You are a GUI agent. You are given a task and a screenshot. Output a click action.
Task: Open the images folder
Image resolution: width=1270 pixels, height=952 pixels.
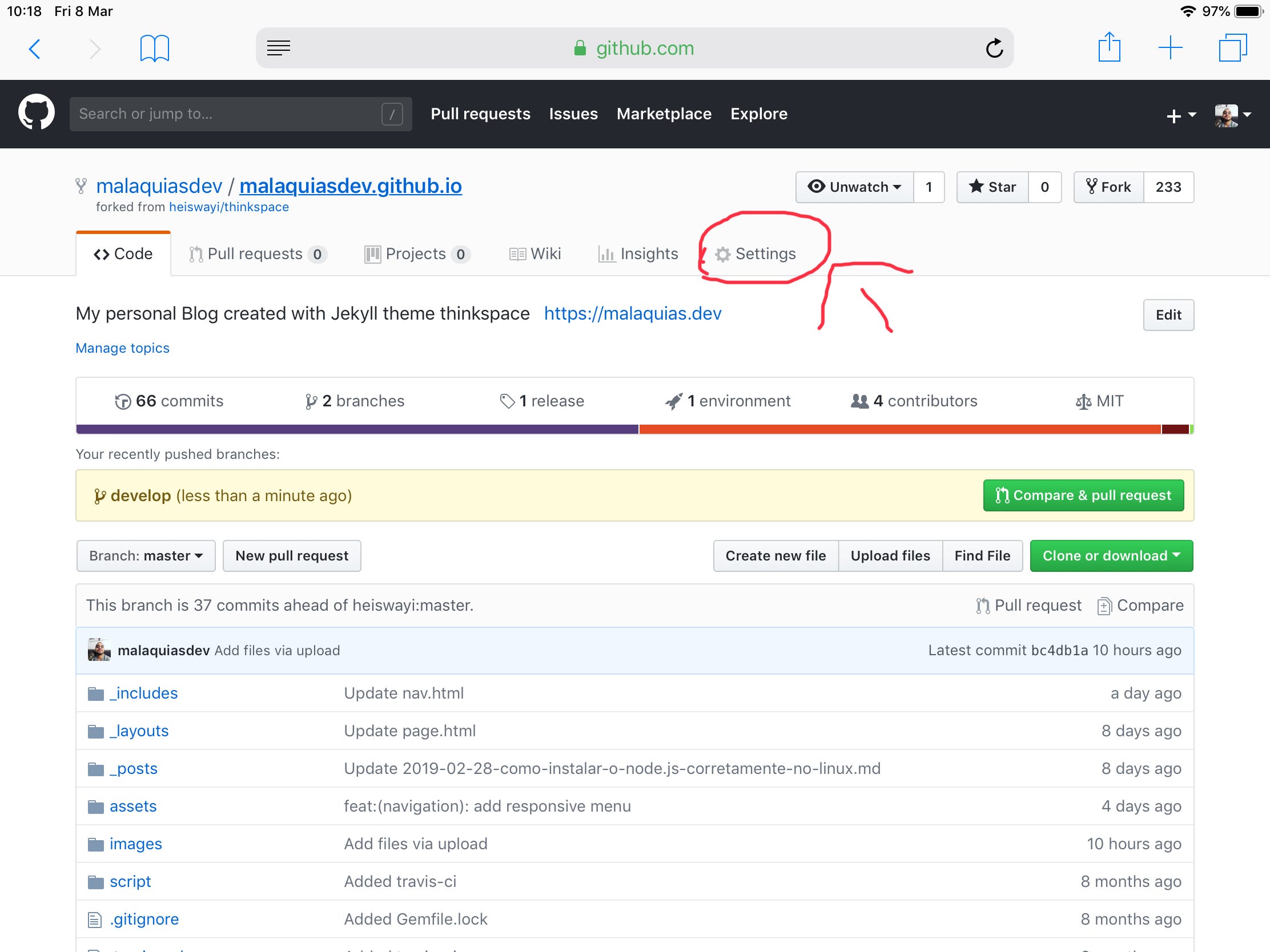click(x=135, y=844)
